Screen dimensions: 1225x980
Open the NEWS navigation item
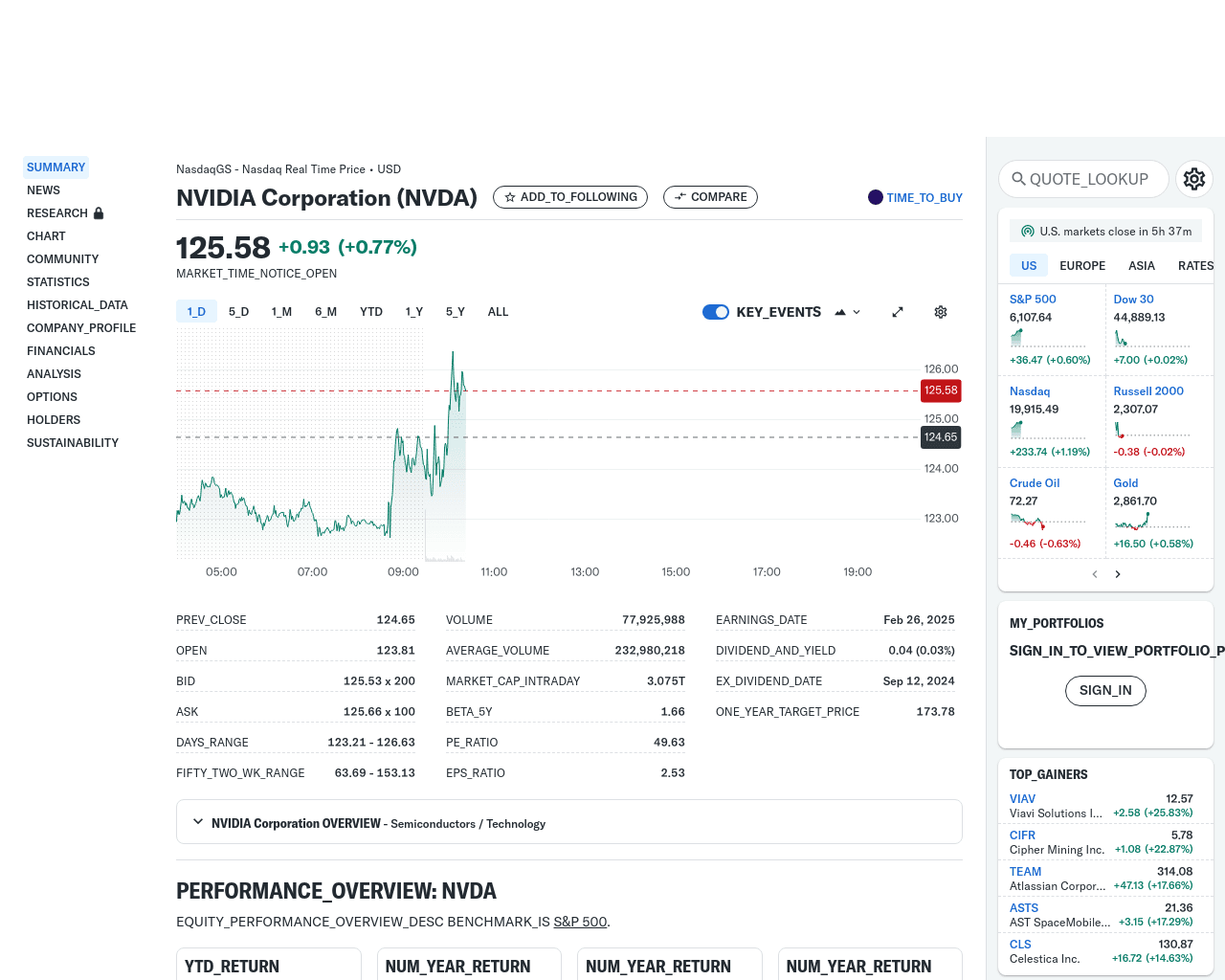point(43,190)
